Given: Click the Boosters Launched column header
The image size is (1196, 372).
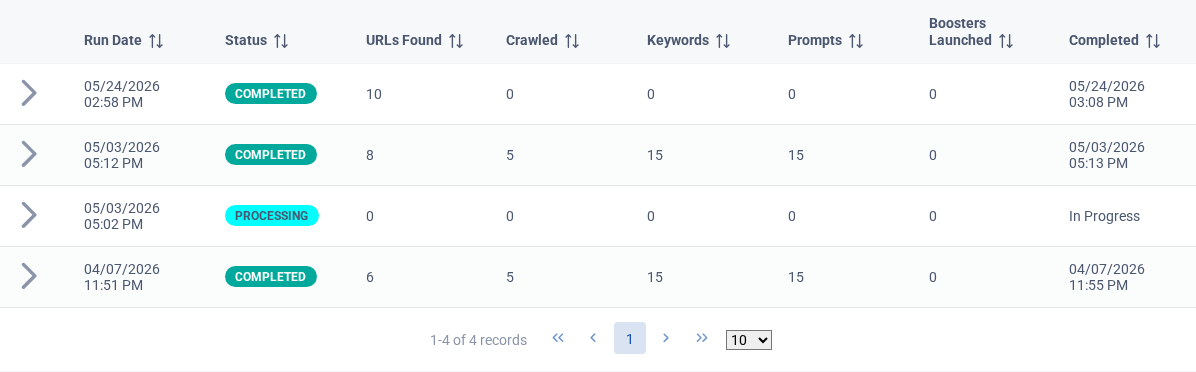Looking at the screenshot, I should click(x=960, y=32).
